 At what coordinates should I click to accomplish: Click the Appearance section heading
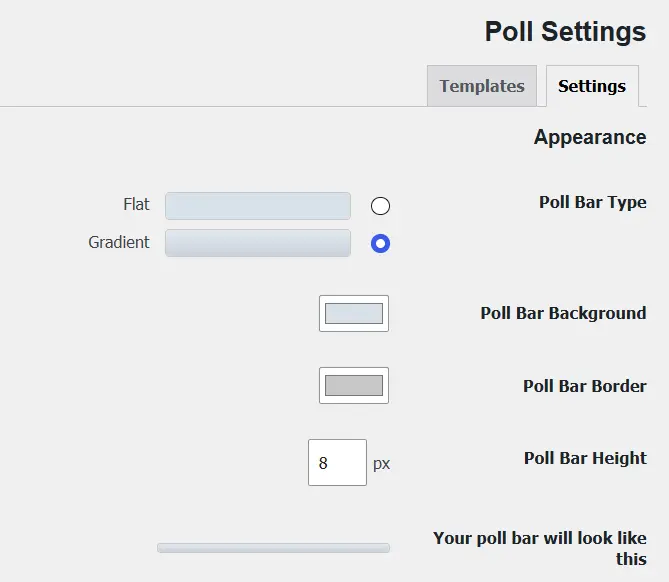tap(590, 137)
